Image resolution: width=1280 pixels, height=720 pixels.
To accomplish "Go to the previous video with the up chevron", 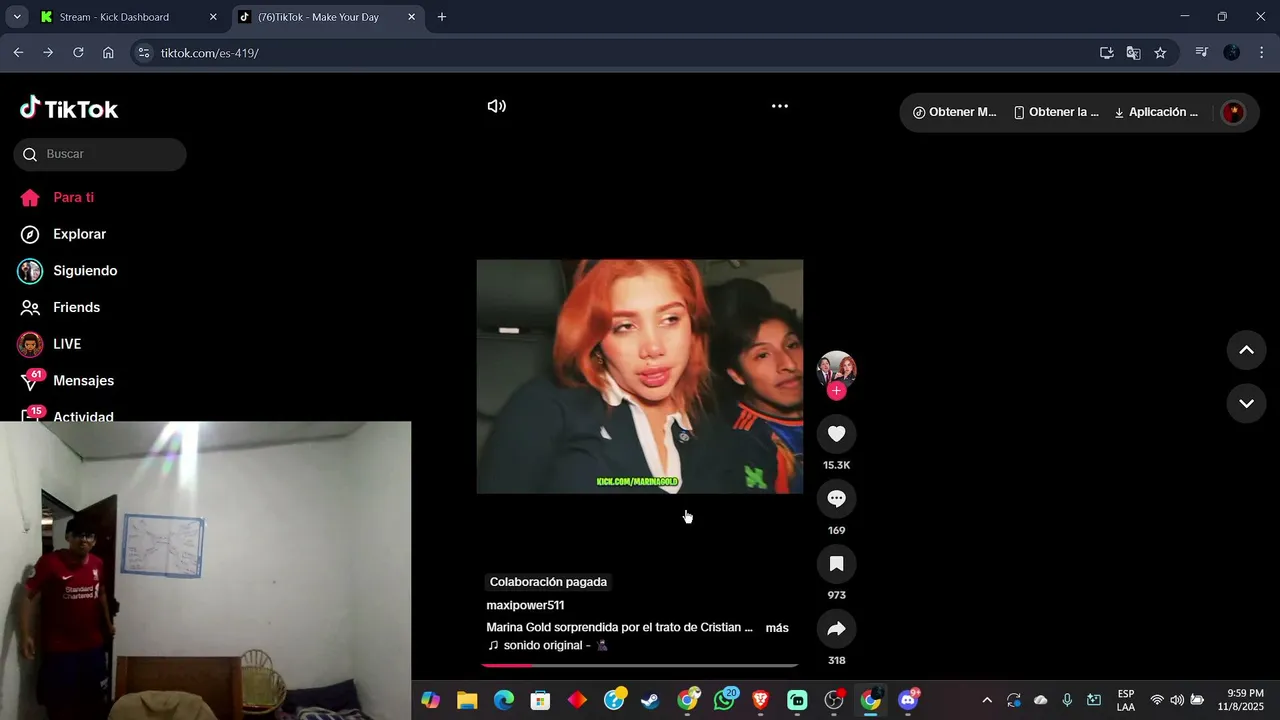I will [1247, 350].
